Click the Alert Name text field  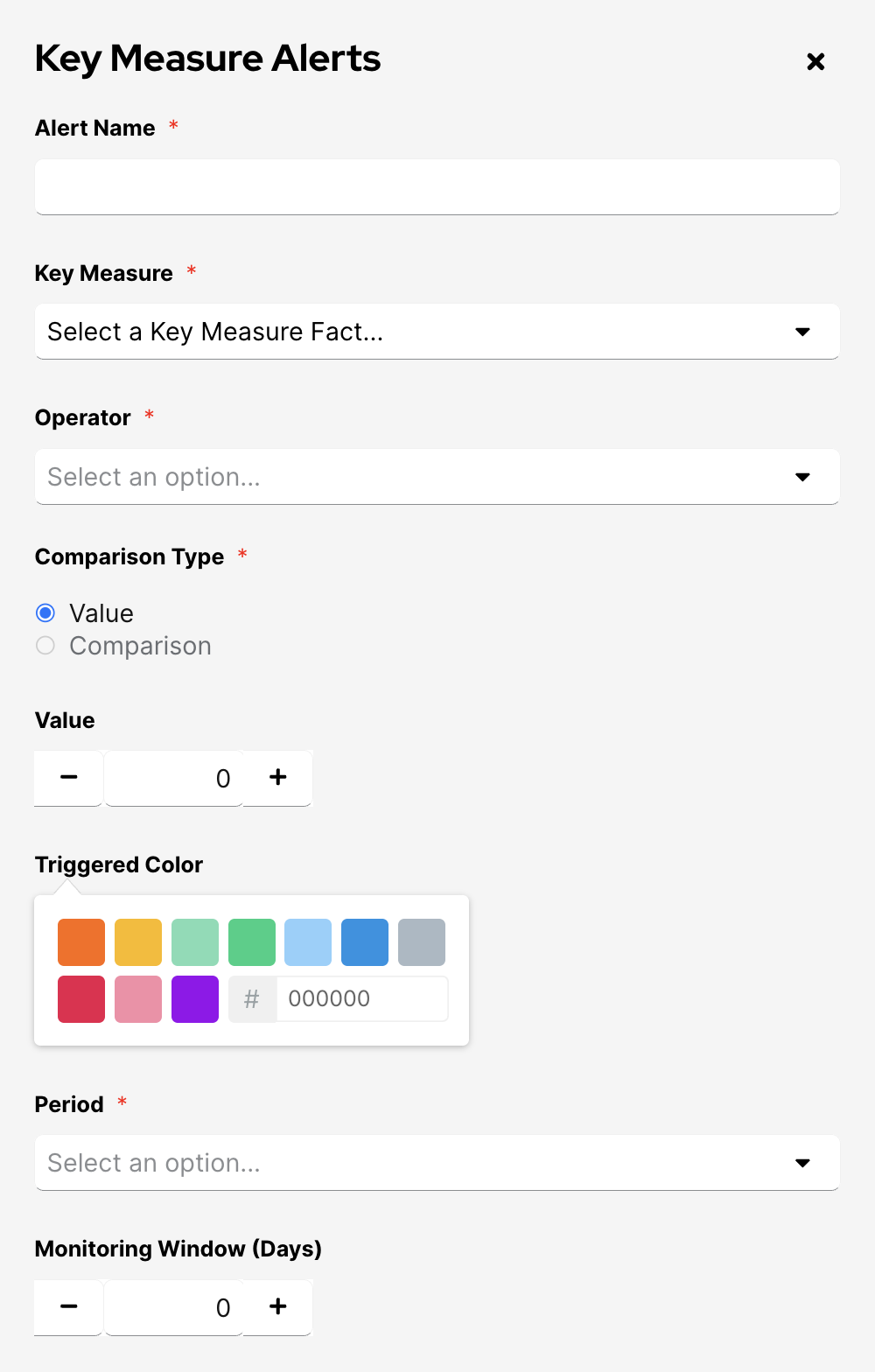(437, 186)
